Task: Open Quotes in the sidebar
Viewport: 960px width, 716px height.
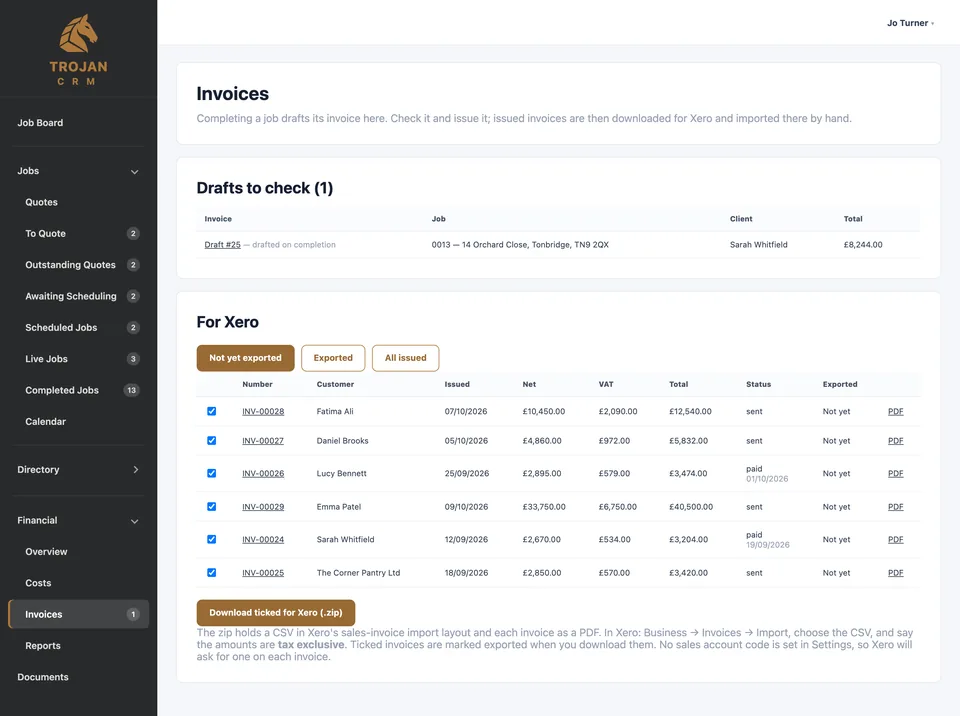Action: tap(41, 202)
